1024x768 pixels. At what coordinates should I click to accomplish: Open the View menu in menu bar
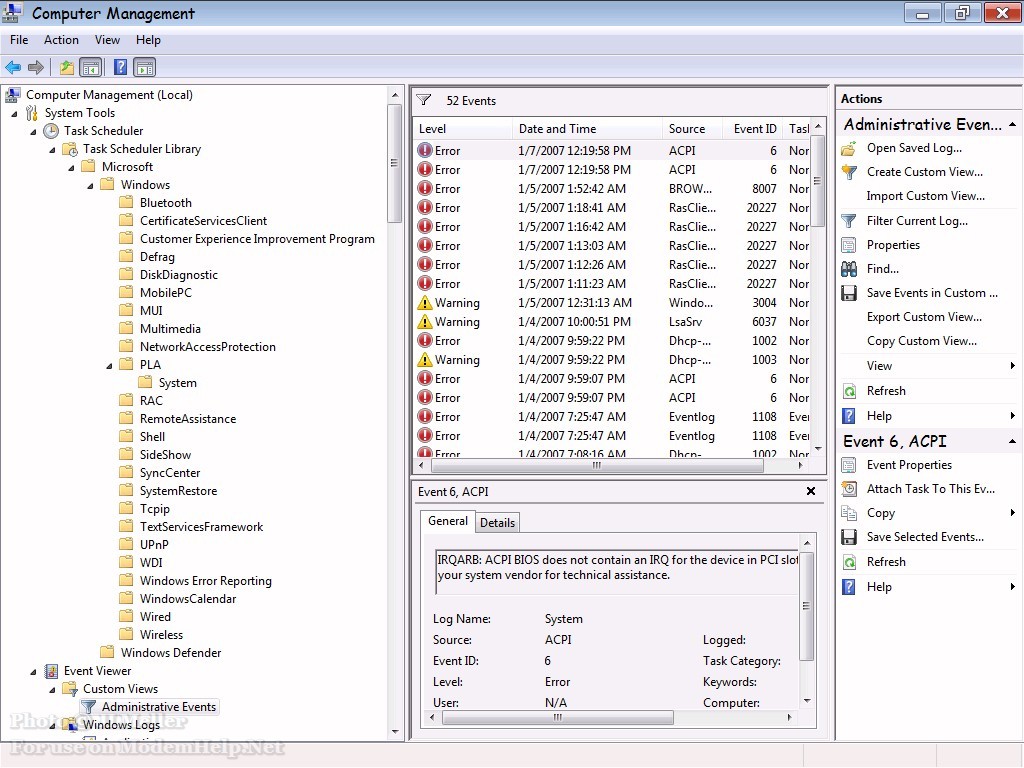pos(107,40)
